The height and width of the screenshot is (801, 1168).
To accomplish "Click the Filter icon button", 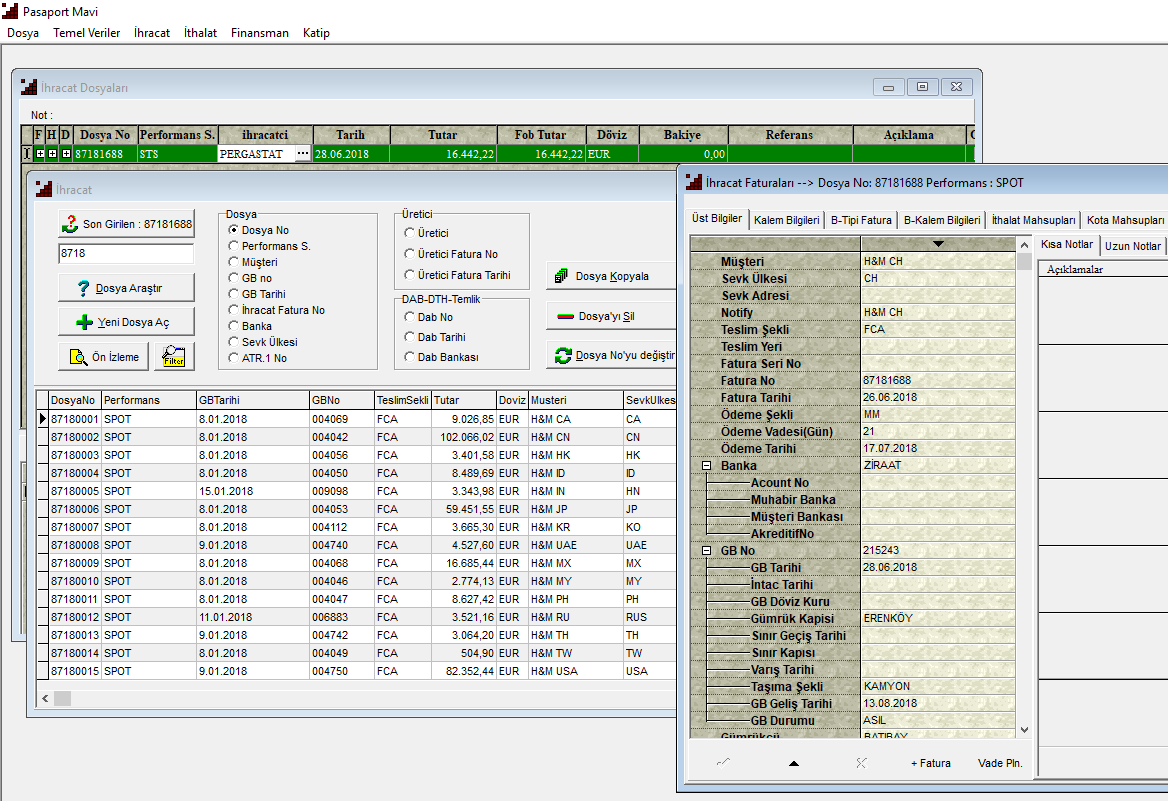I will 174,356.
